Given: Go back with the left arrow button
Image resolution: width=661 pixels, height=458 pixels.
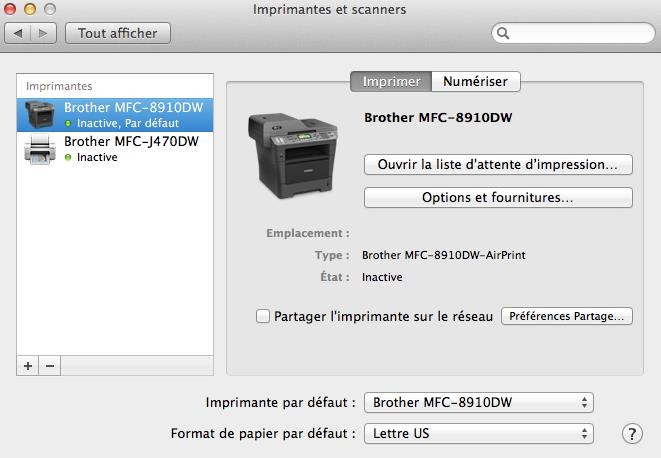Looking at the screenshot, I should pos(18,33).
